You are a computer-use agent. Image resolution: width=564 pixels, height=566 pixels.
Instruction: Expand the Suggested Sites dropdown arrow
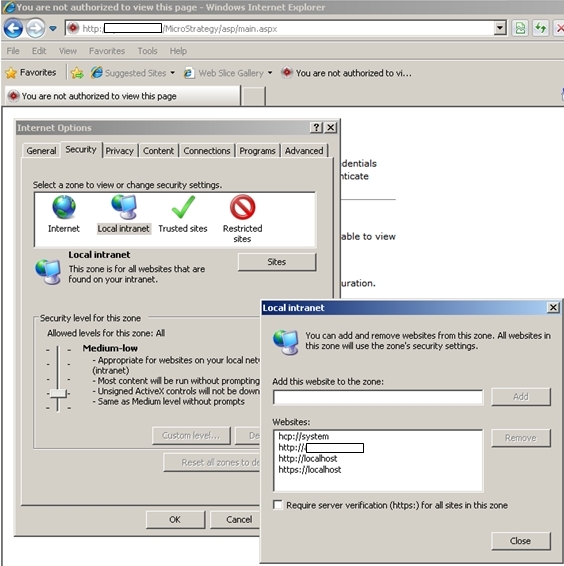pos(173,73)
